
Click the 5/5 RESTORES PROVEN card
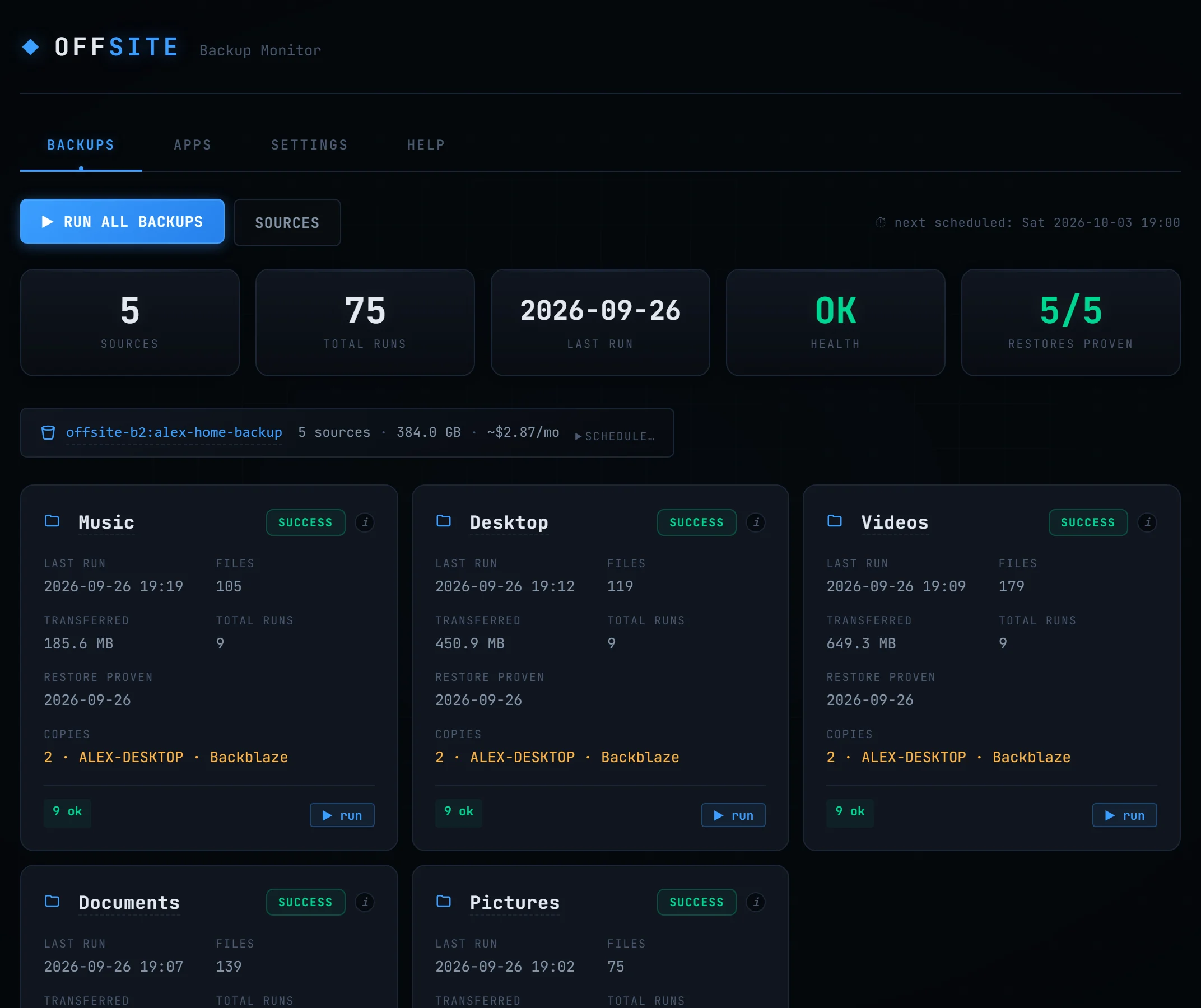(1070, 323)
